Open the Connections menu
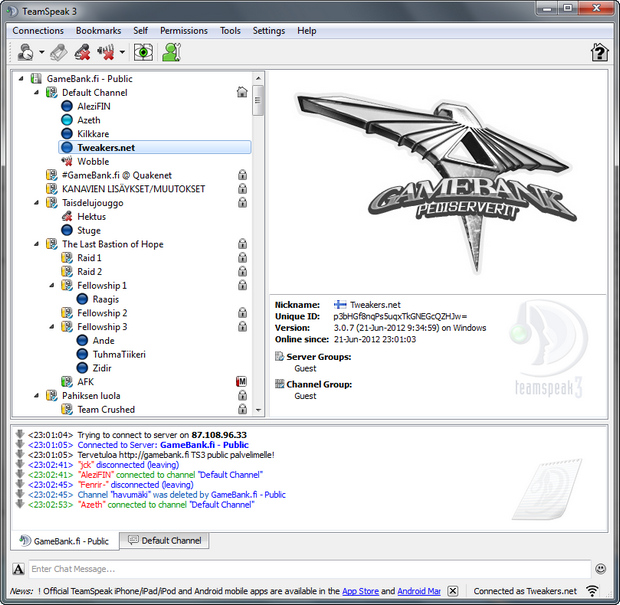 38,30
